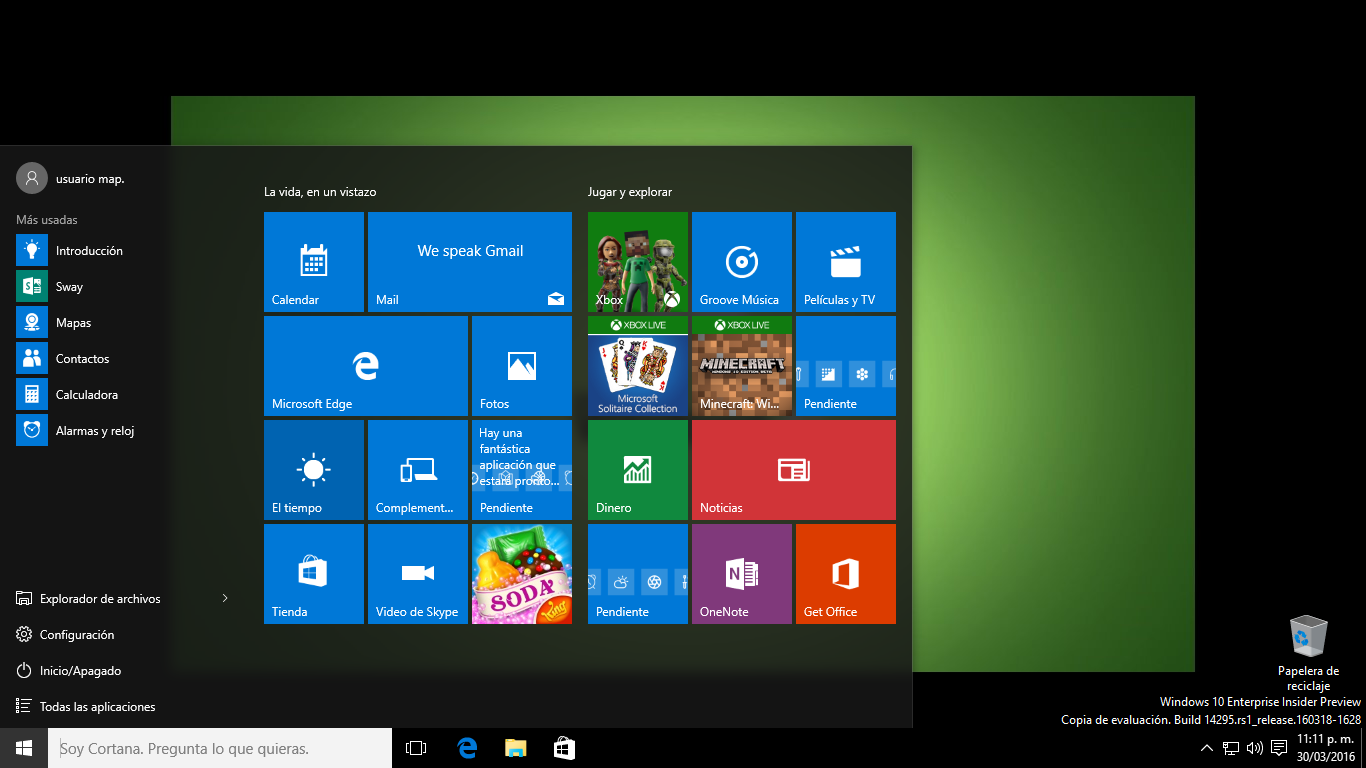Open the Video de Skype tile
This screenshot has height=768, width=1366.
(418, 574)
